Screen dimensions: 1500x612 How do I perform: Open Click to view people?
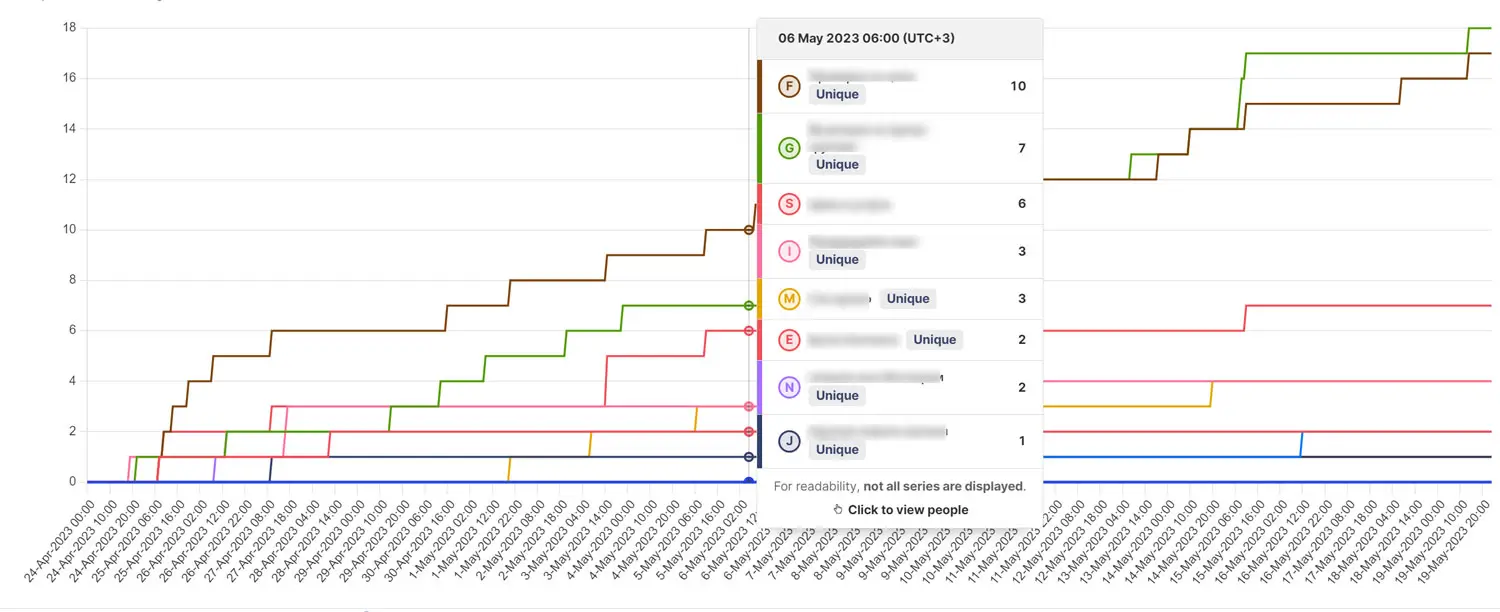tap(900, 509)
